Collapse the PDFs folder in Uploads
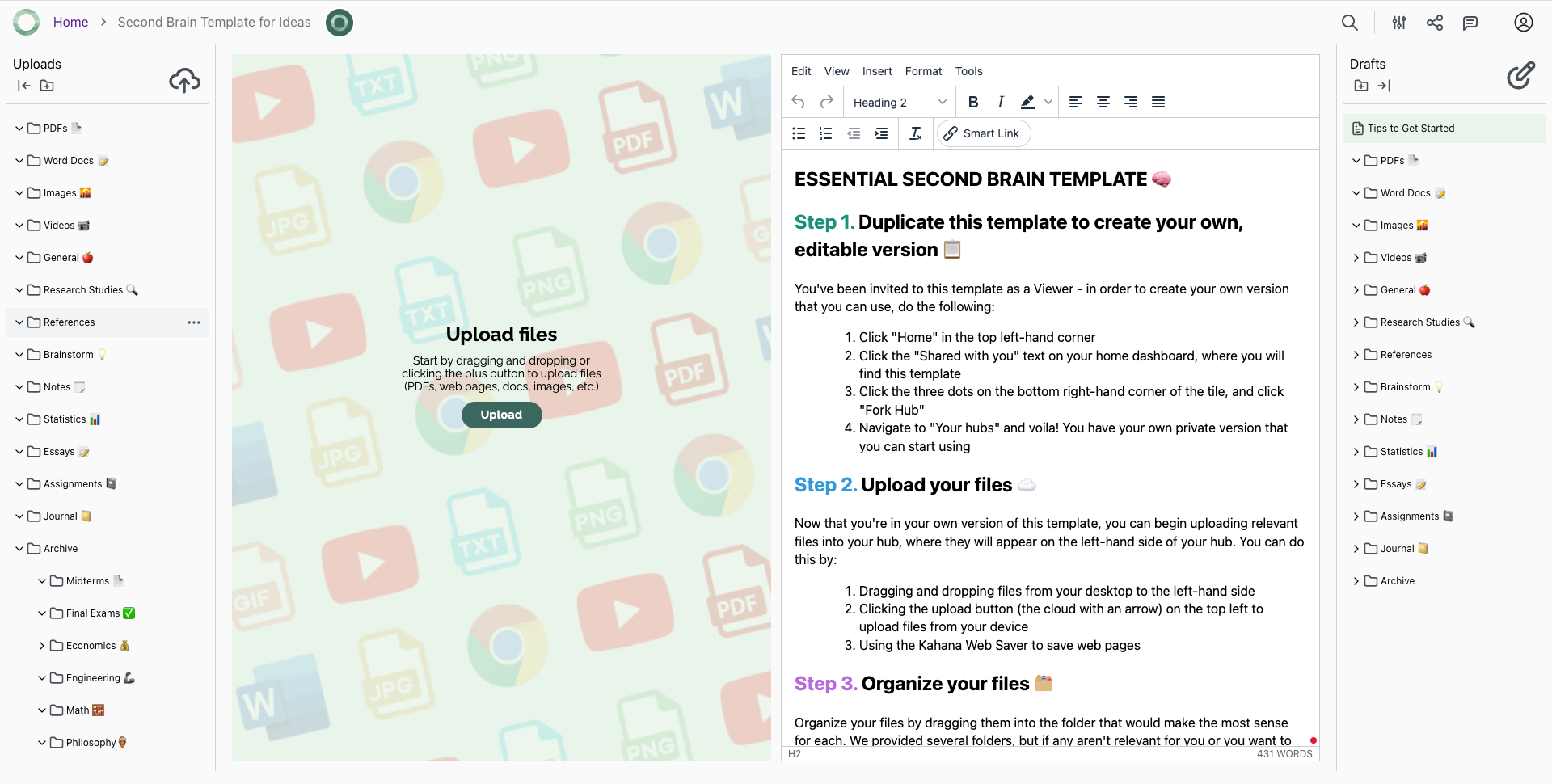 click(19, 129)
